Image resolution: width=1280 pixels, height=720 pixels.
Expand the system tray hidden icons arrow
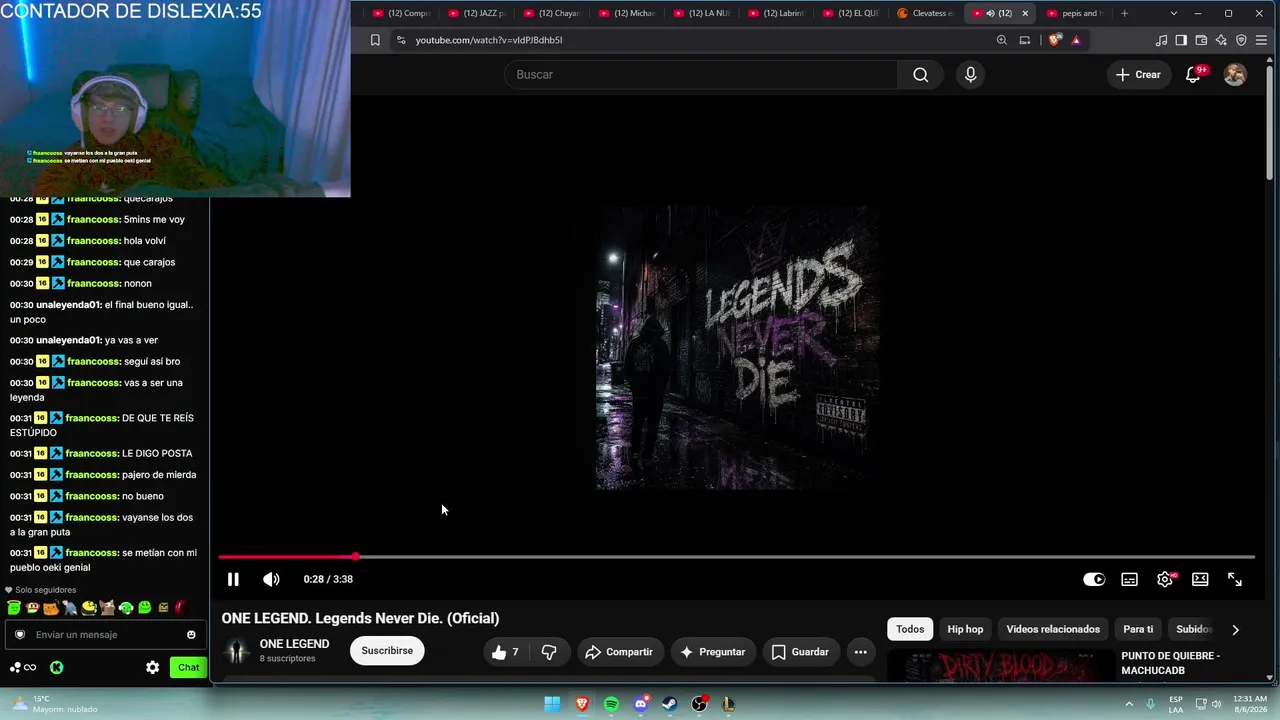[x=1130, y=704]
